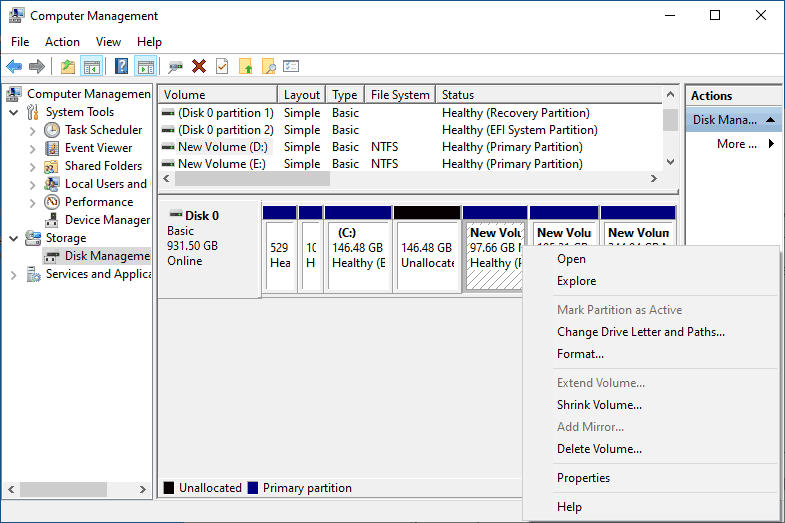Click the Forward arrow toolbar icon

37,66
